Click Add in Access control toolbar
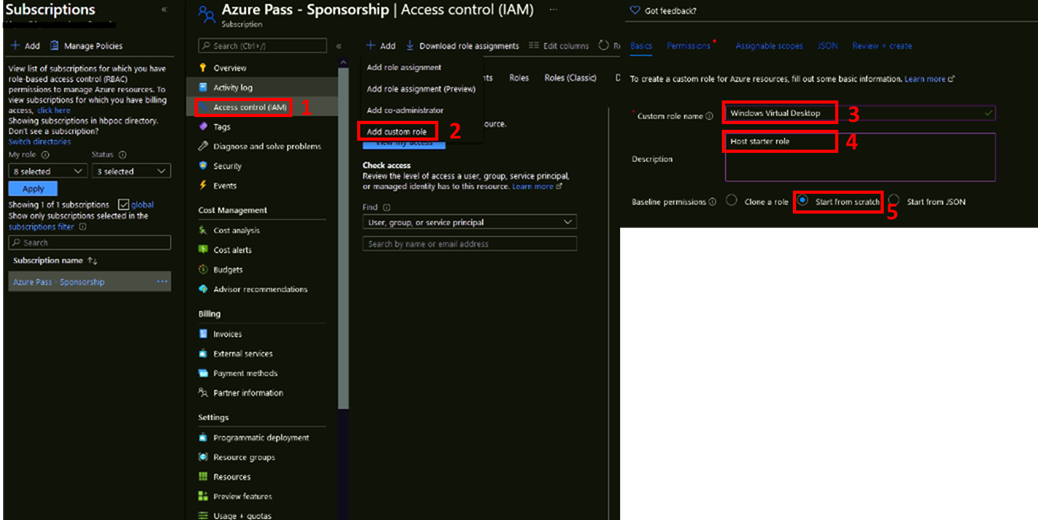 [x=381, y=46]
